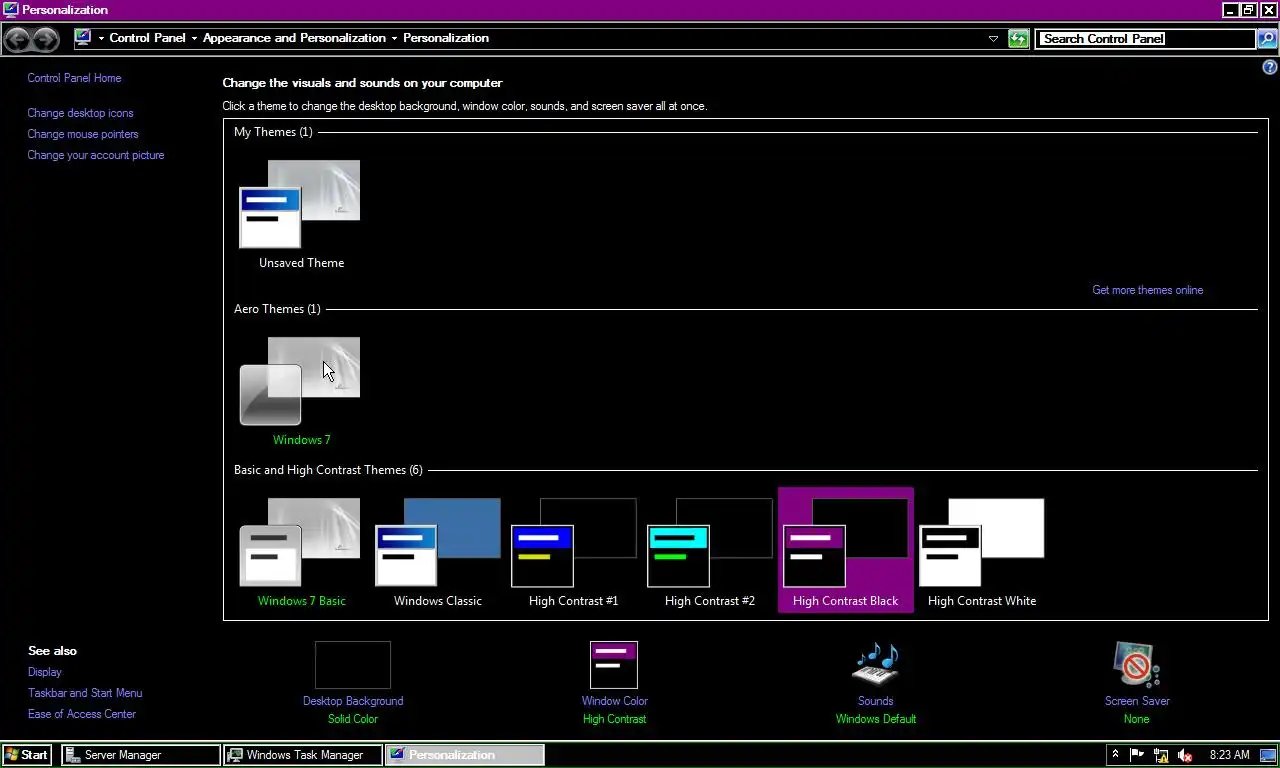Image resolution: width=1280 pixels, height=768 pixels.
Task: Open the Help question mark icon
Action: pyautogui.click(x=1270, y=68)
